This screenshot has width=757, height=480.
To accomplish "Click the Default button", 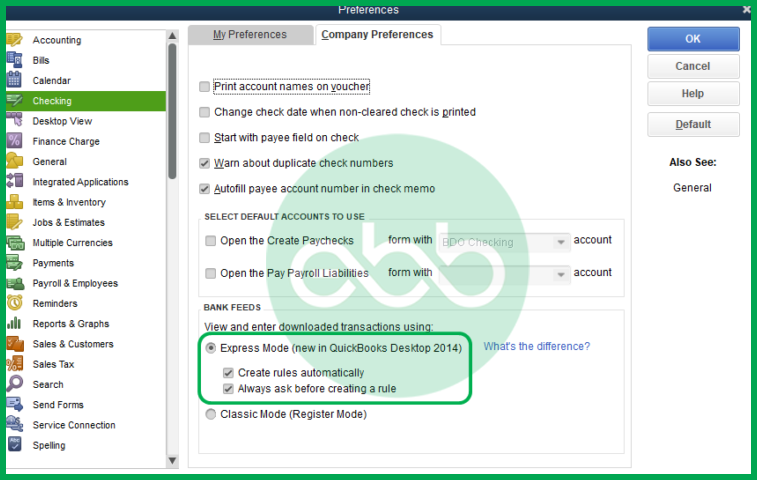I will click(x=693, y=125).
